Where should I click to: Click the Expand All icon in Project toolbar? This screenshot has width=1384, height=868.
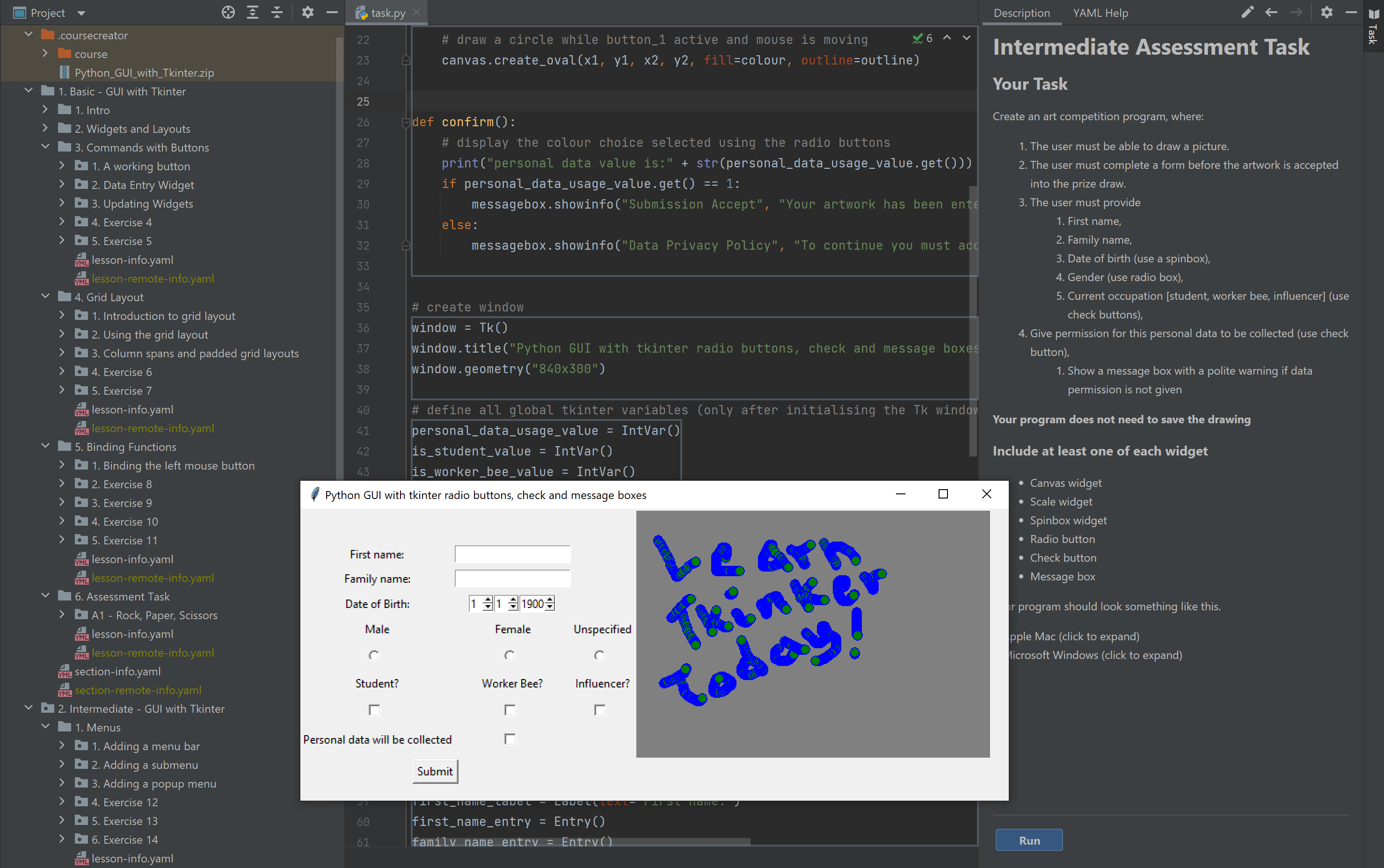[253, 12]
